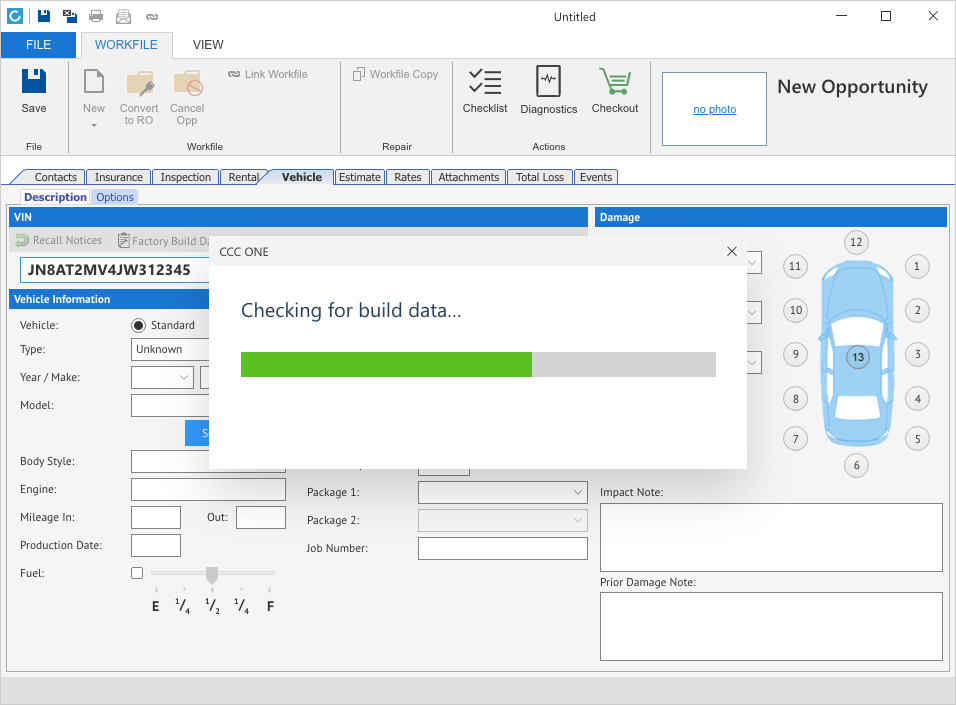Viewport: 956px width, 705px height.
Task: Click the VIN input field
Action: coord(115,270)
